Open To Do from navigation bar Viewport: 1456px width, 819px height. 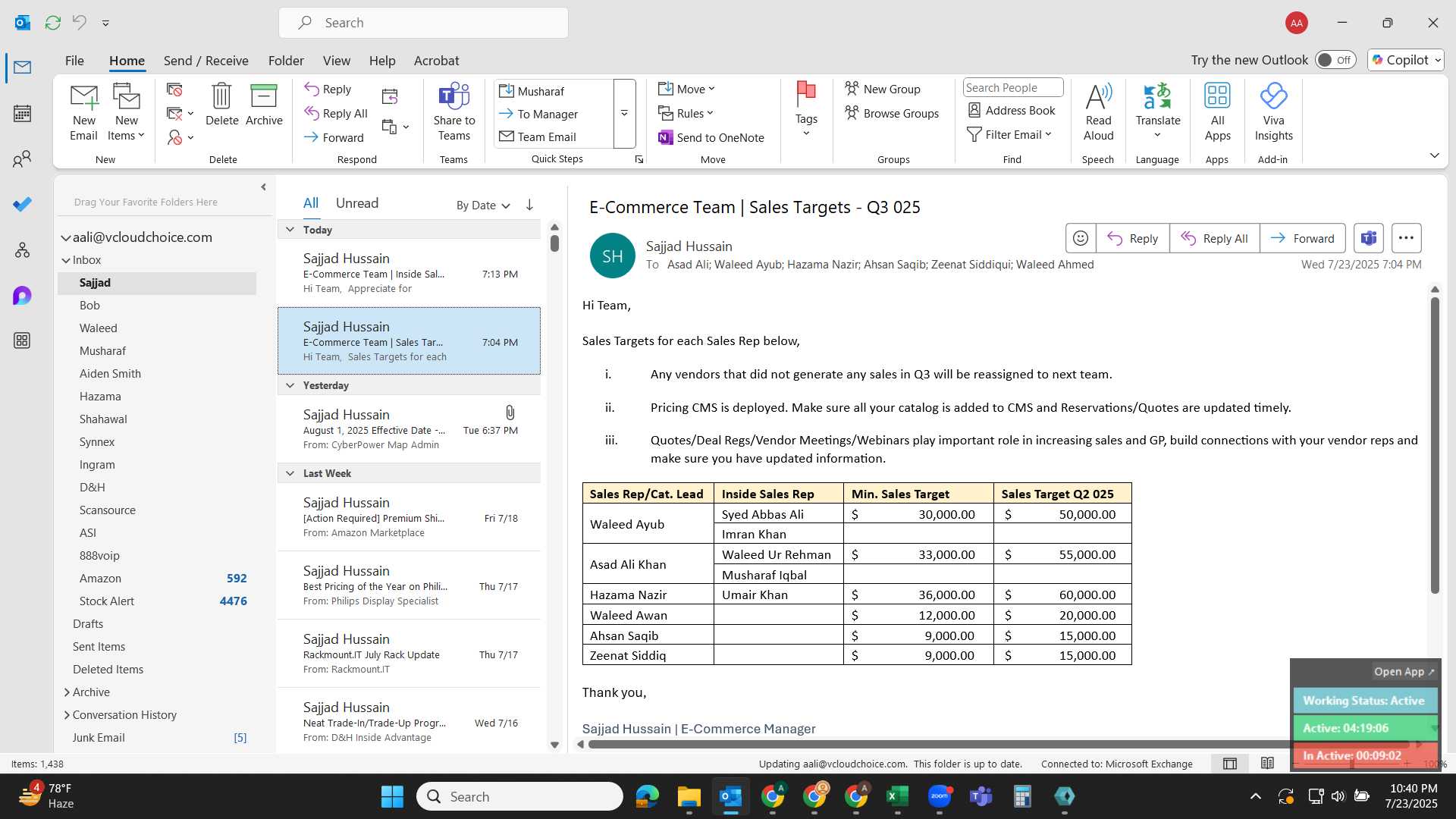tap(22, 204)
